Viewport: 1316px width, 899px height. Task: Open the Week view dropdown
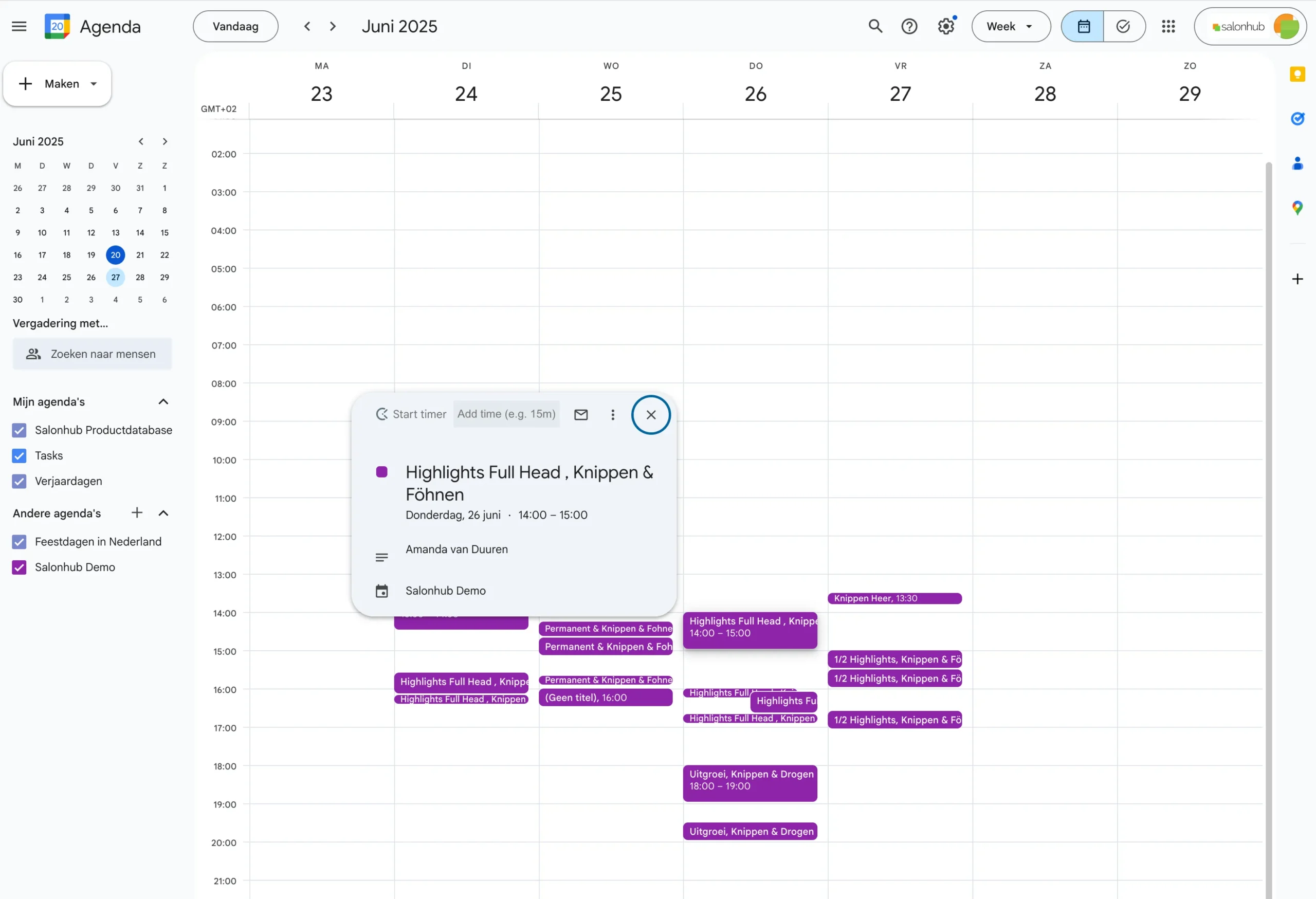click(1010, 27)
